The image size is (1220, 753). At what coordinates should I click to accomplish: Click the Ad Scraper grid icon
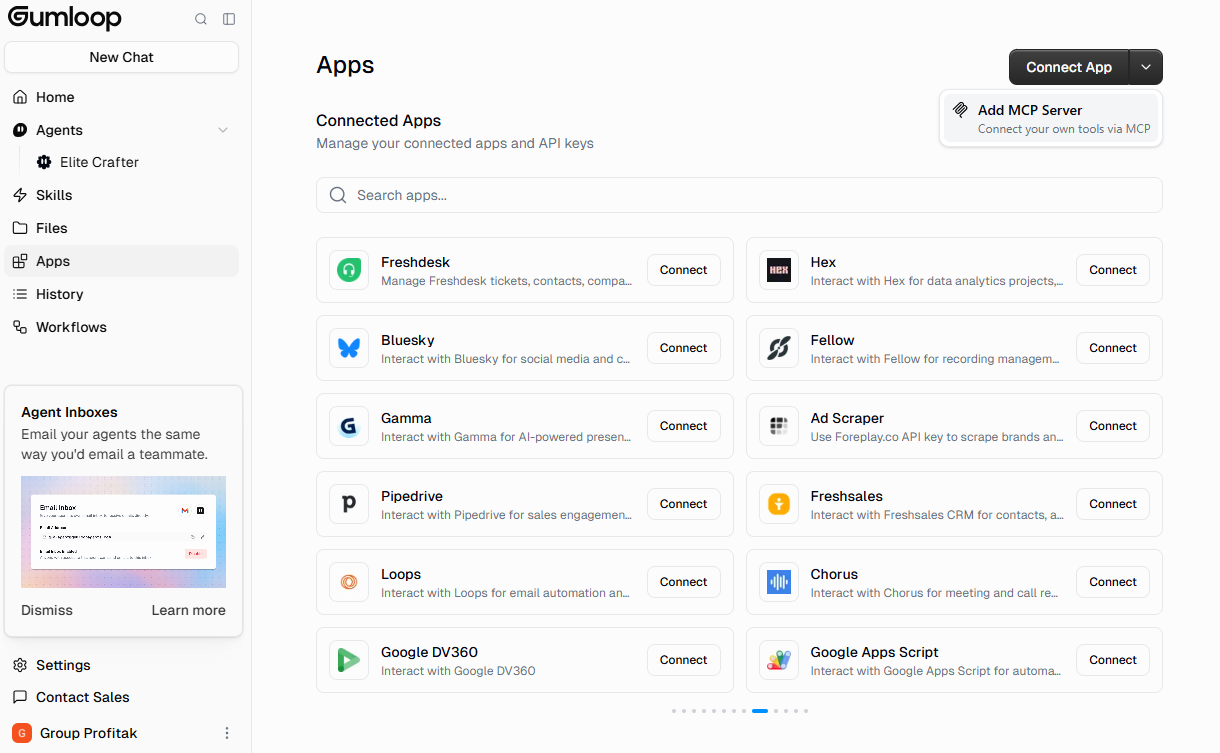tap(778, 426)
